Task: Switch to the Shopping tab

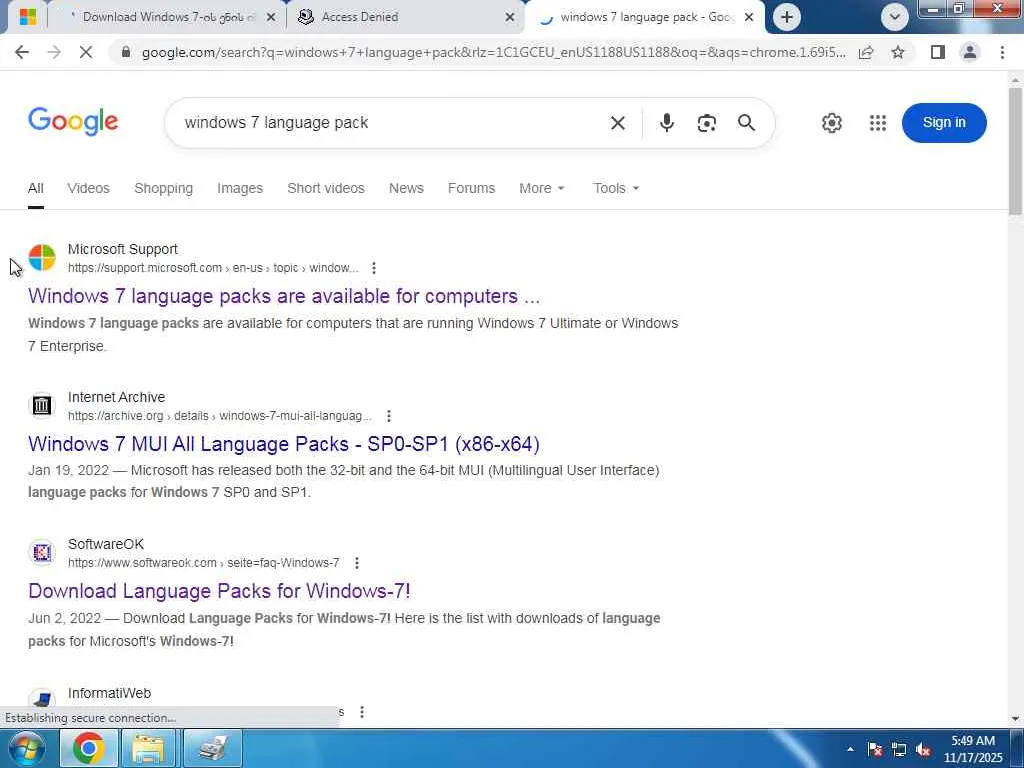Action: point(163,189)
